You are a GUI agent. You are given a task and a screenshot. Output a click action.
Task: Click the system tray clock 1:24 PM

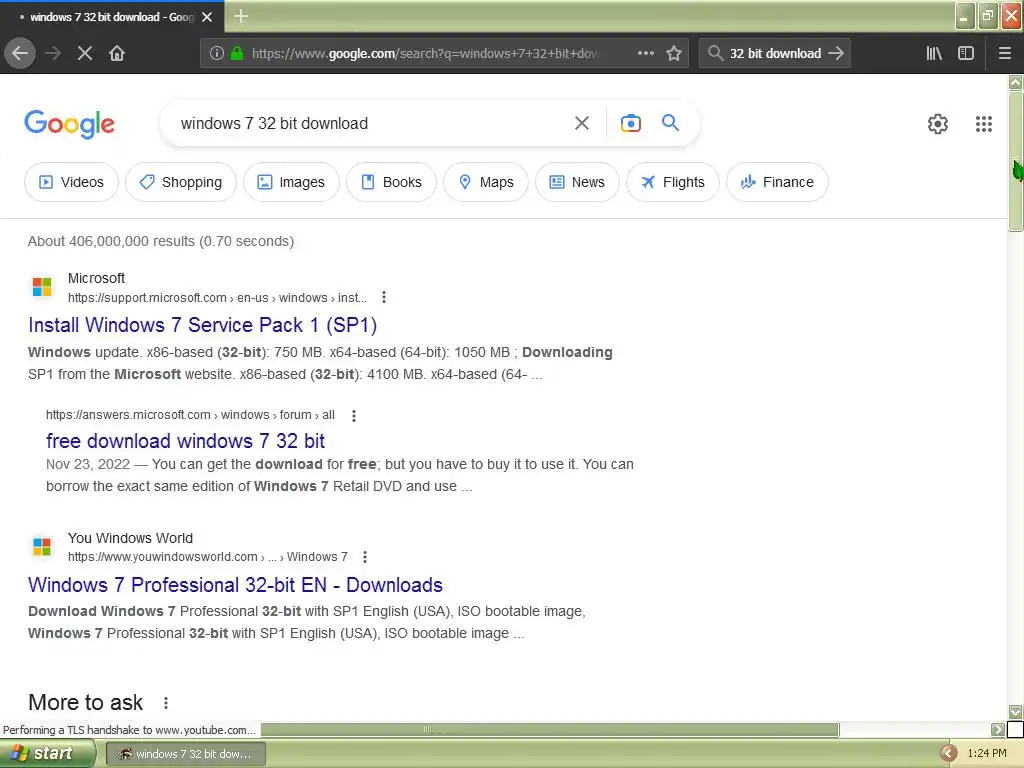(x=987, y=753)
